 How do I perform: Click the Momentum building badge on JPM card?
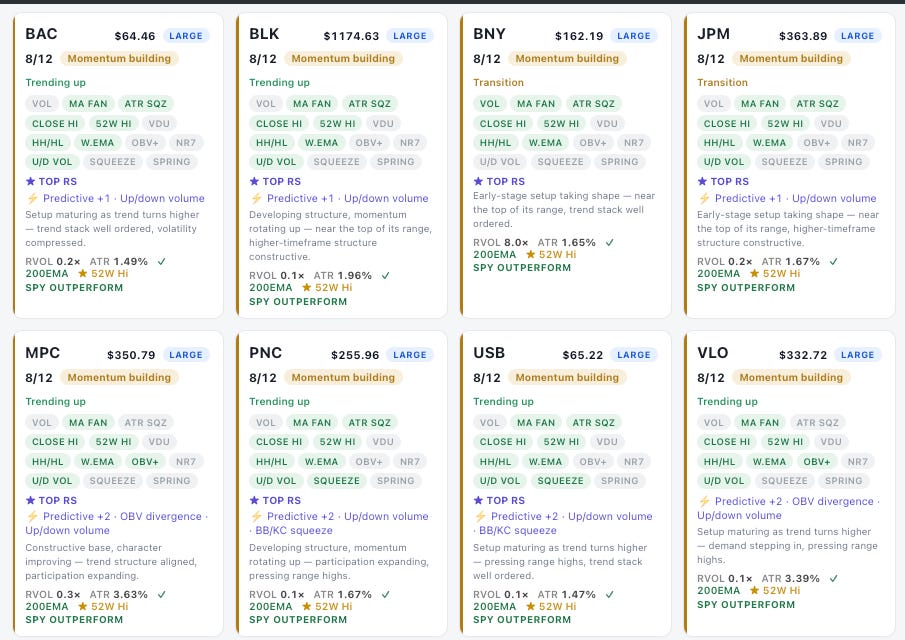coord(791,58)
